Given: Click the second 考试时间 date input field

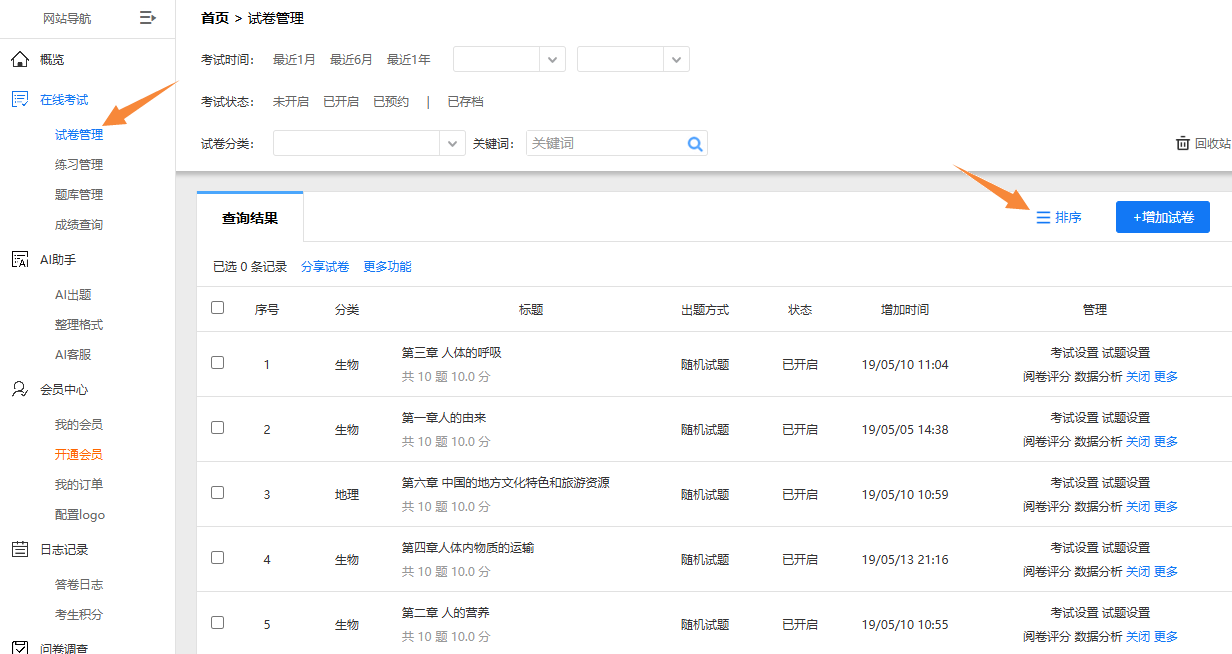Looking at the screenshot, I should pos(621,60).
